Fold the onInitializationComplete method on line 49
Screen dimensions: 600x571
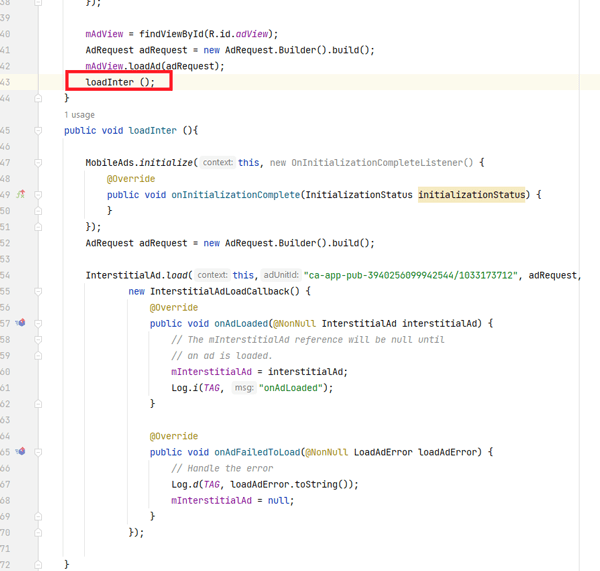click(x=38, y=195)
